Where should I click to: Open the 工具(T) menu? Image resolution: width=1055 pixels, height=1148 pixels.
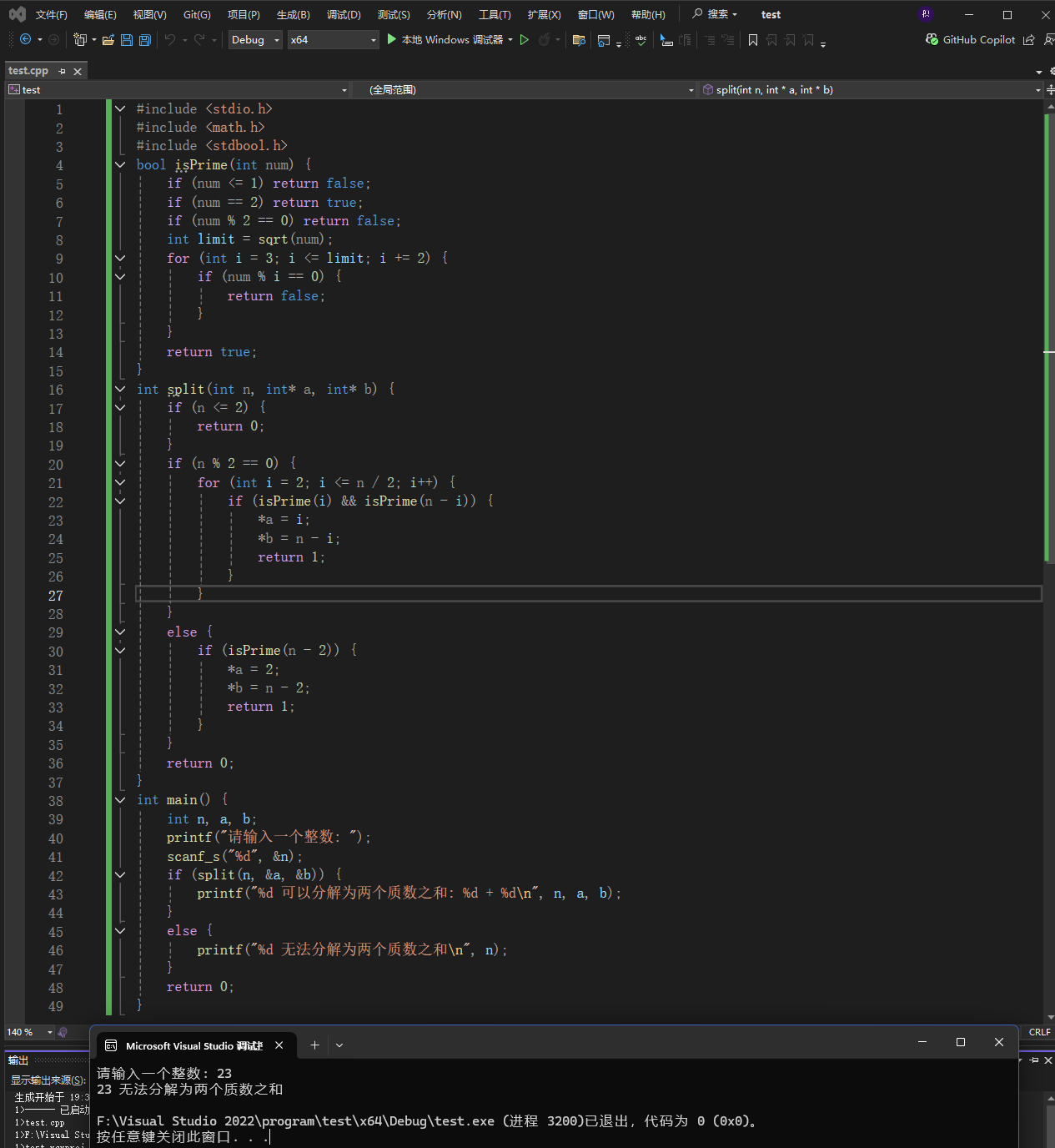click(x=495, y=14)
